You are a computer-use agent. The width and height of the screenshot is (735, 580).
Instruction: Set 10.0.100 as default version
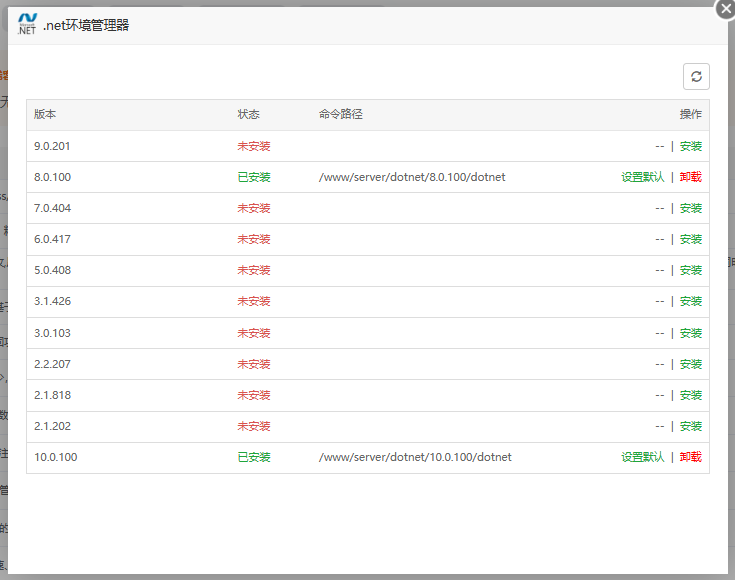pos(642,457)
